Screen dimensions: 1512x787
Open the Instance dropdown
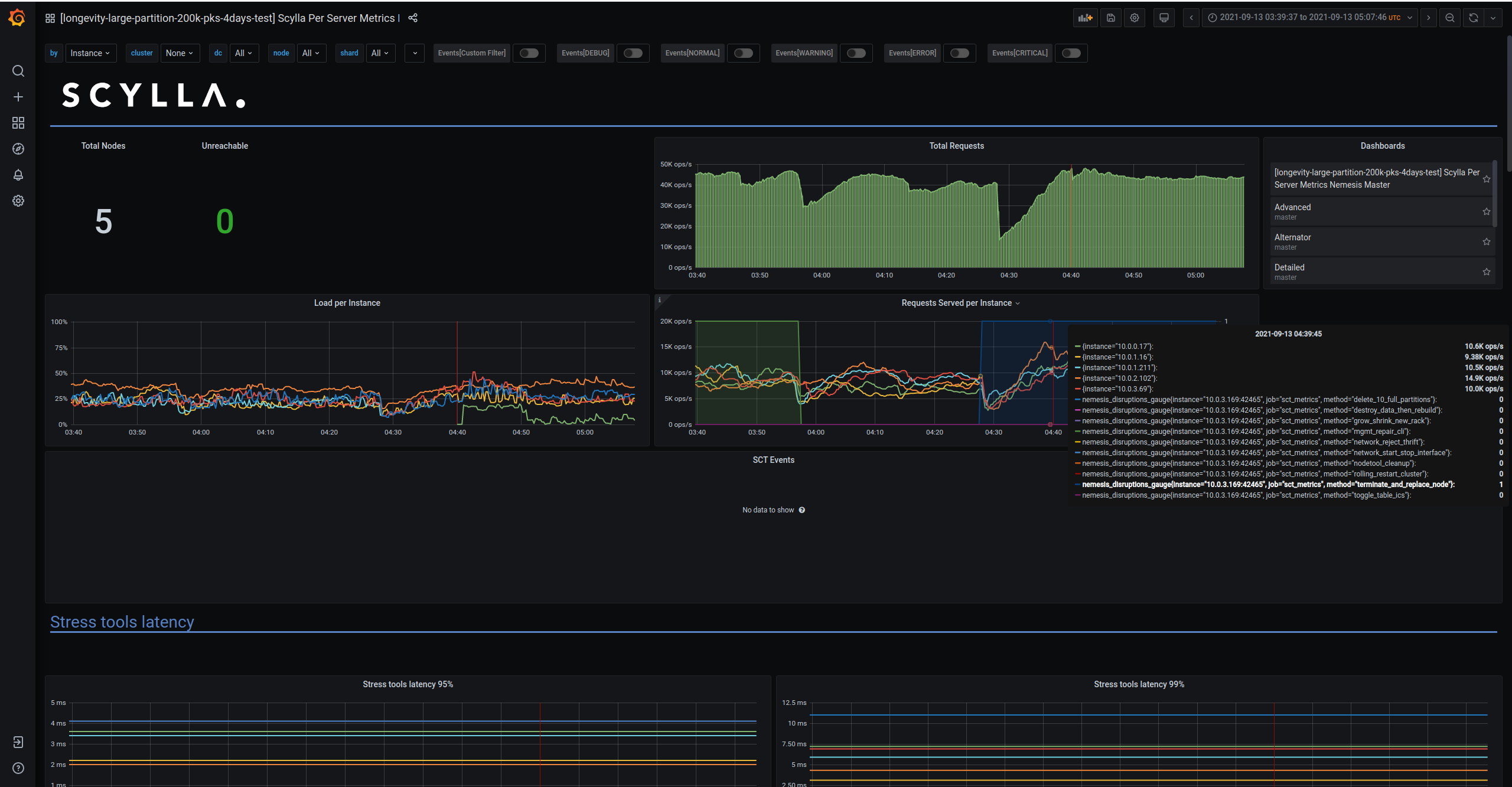90,53
